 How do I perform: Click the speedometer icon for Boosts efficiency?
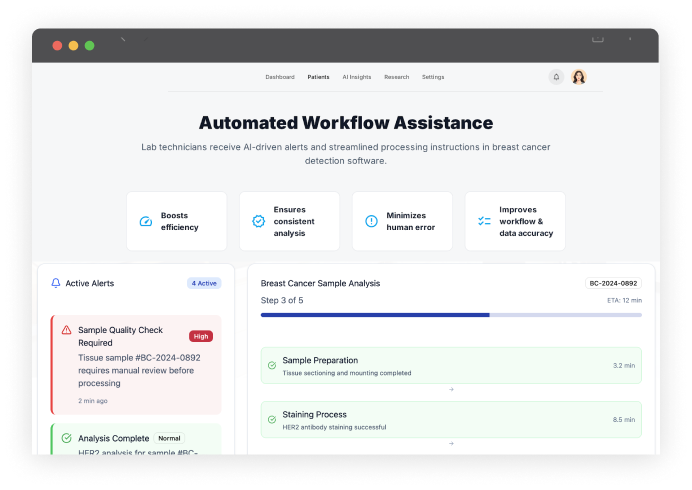coord(146,221)
